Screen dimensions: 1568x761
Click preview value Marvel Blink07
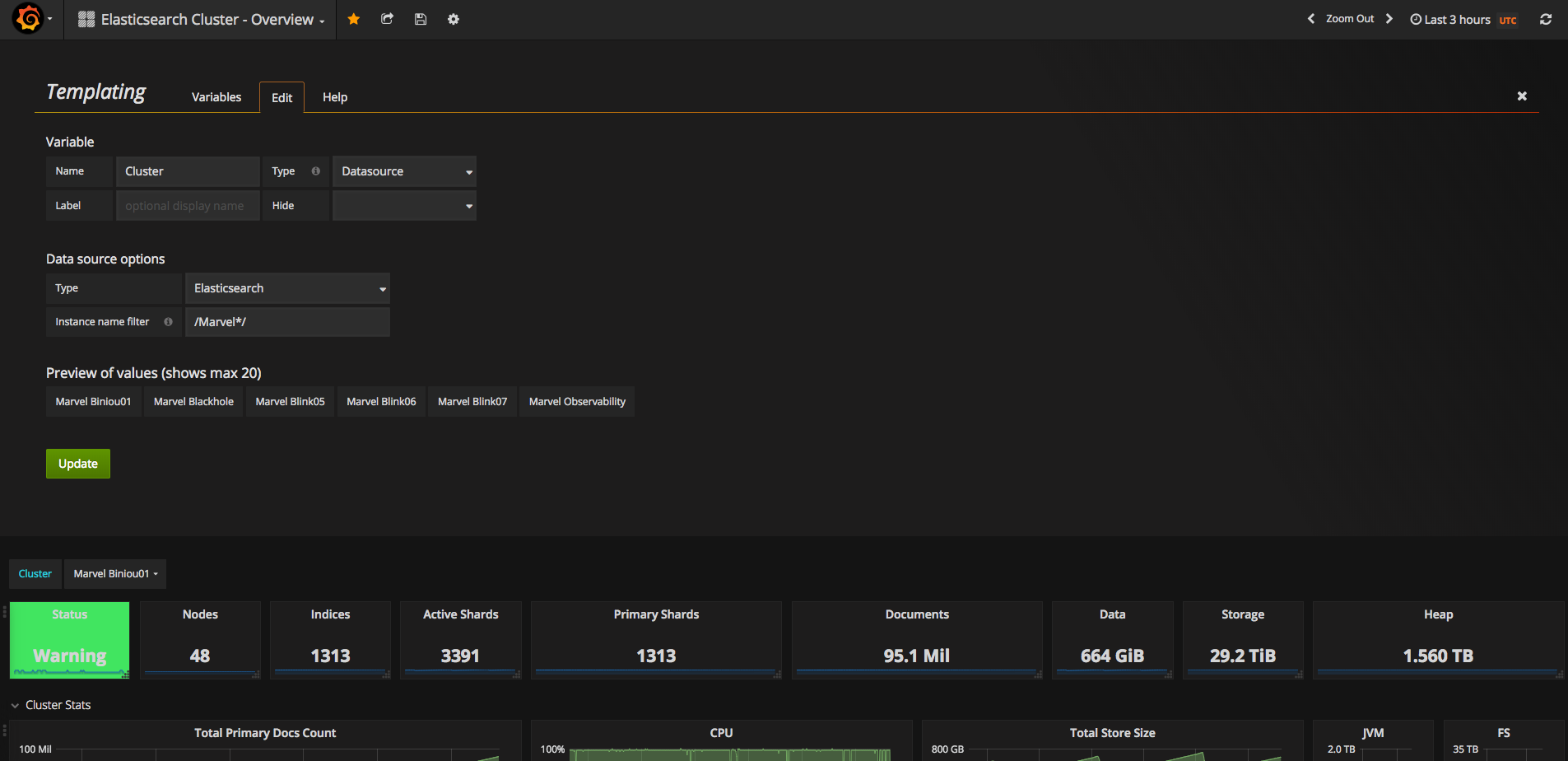[x=472, y=402]
